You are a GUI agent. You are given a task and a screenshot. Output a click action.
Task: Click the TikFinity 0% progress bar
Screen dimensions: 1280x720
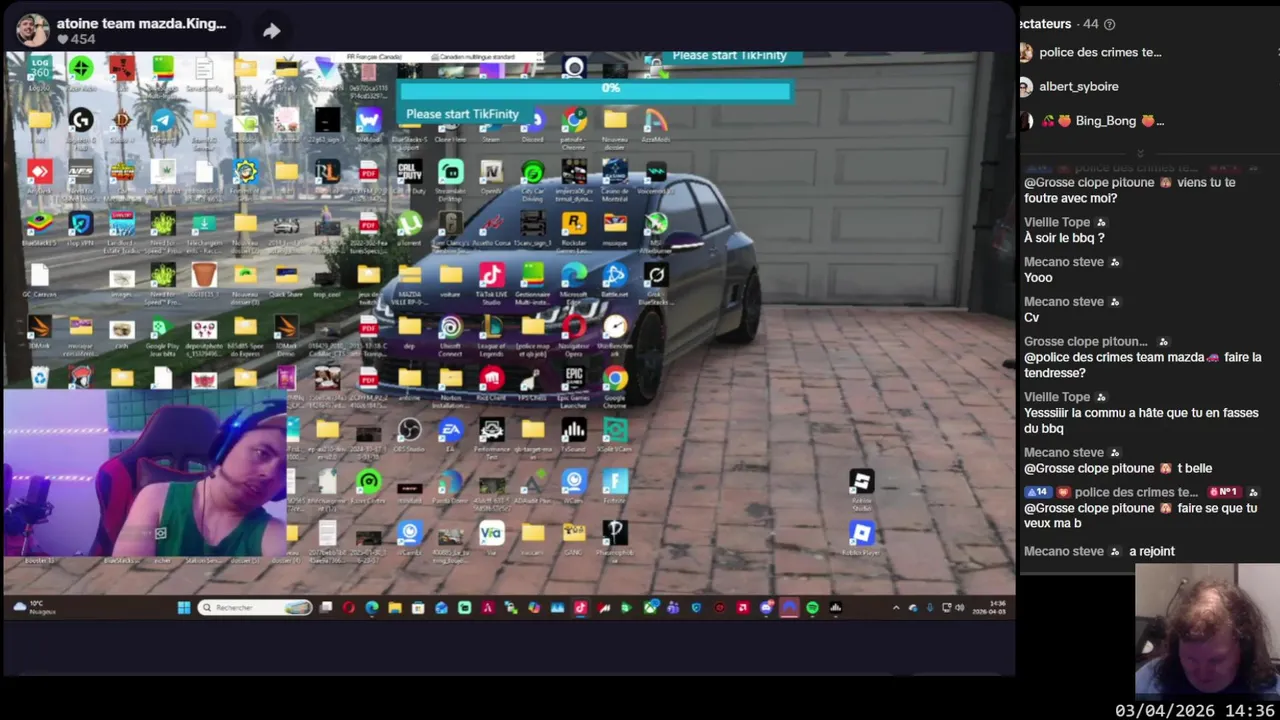tap(595, 89)
